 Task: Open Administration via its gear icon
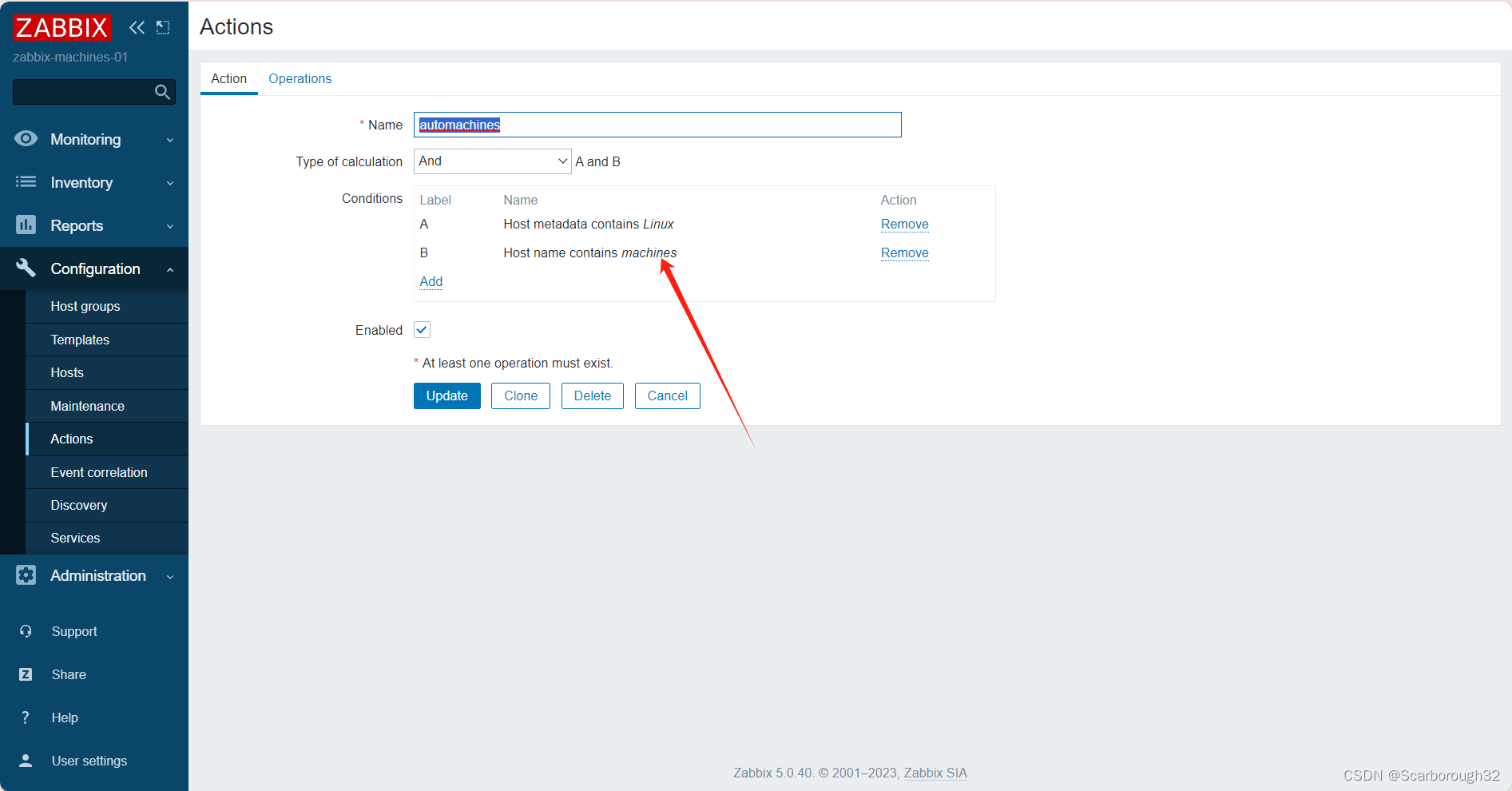[26, 575]
